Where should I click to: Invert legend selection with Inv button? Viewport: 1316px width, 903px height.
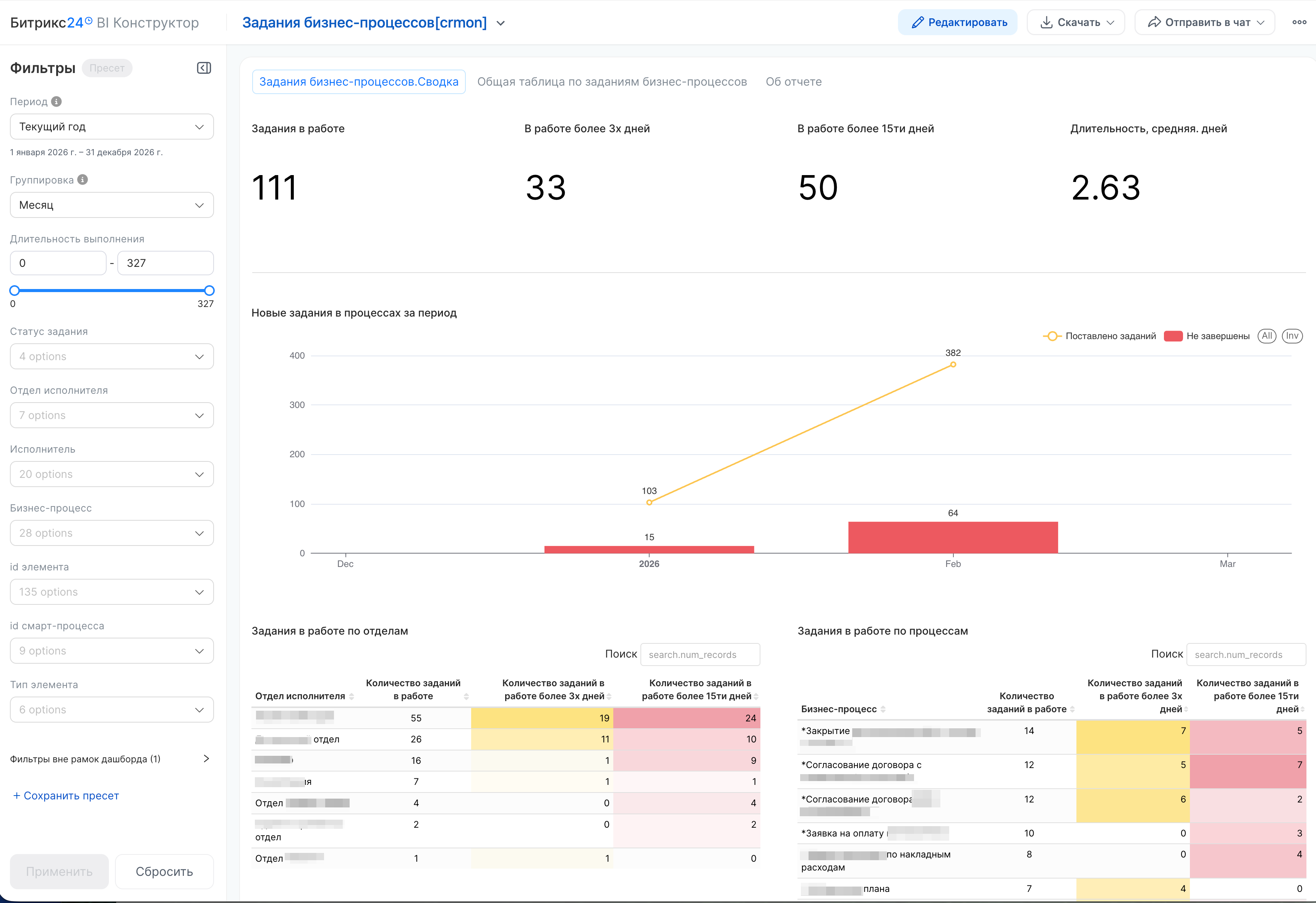pyautogui.click(x=1292, y=336)
